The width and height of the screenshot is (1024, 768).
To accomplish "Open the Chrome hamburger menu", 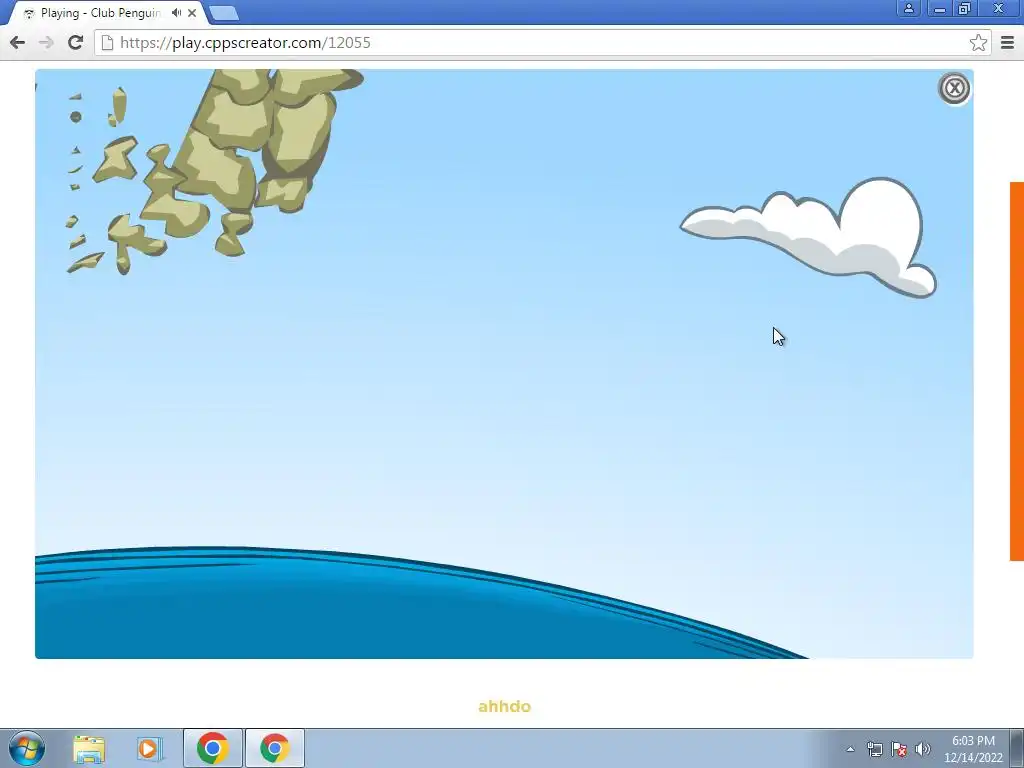I will 1007,42.
